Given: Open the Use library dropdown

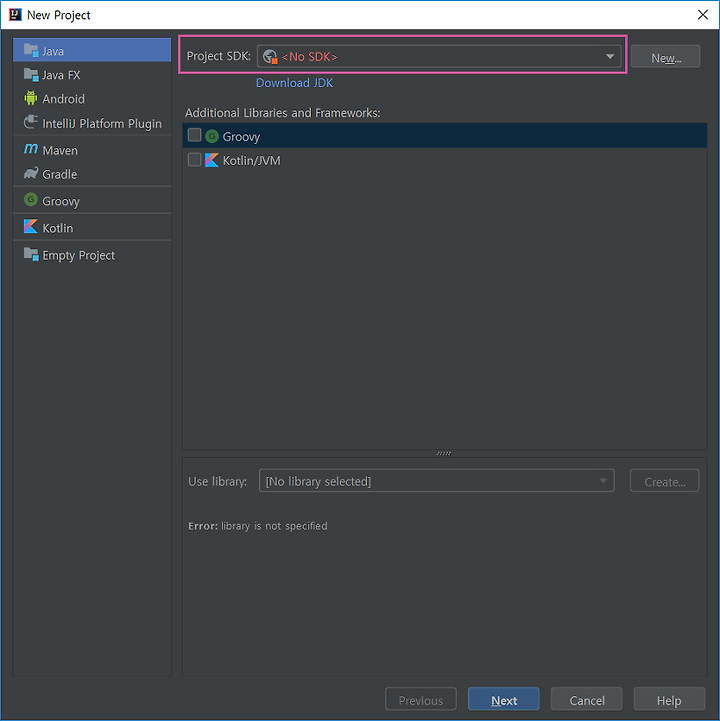Looking at the screenshot, I should tap(437, 481).
